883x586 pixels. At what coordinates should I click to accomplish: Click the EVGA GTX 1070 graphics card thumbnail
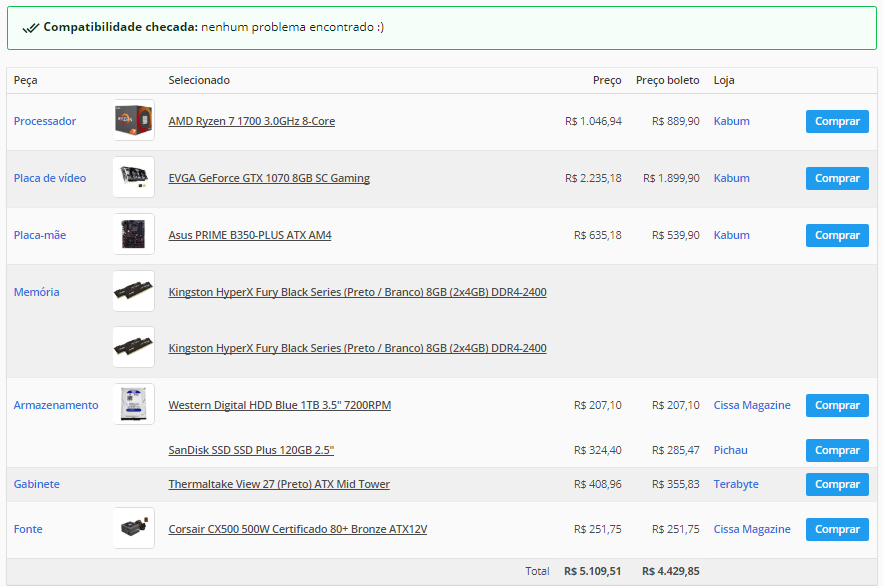click(x=133, y=177)
